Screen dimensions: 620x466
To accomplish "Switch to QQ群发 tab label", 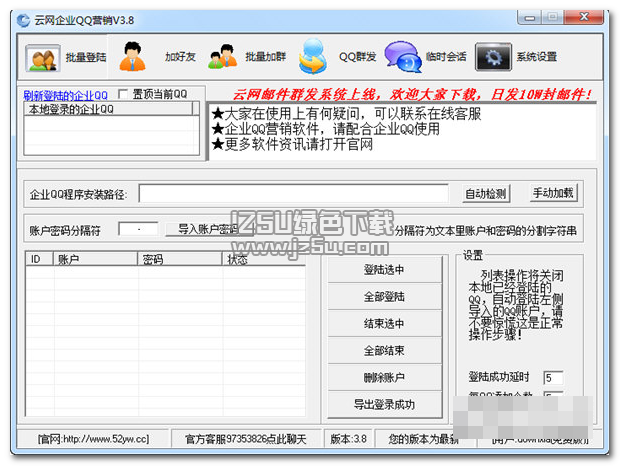I will pos(357,57).
